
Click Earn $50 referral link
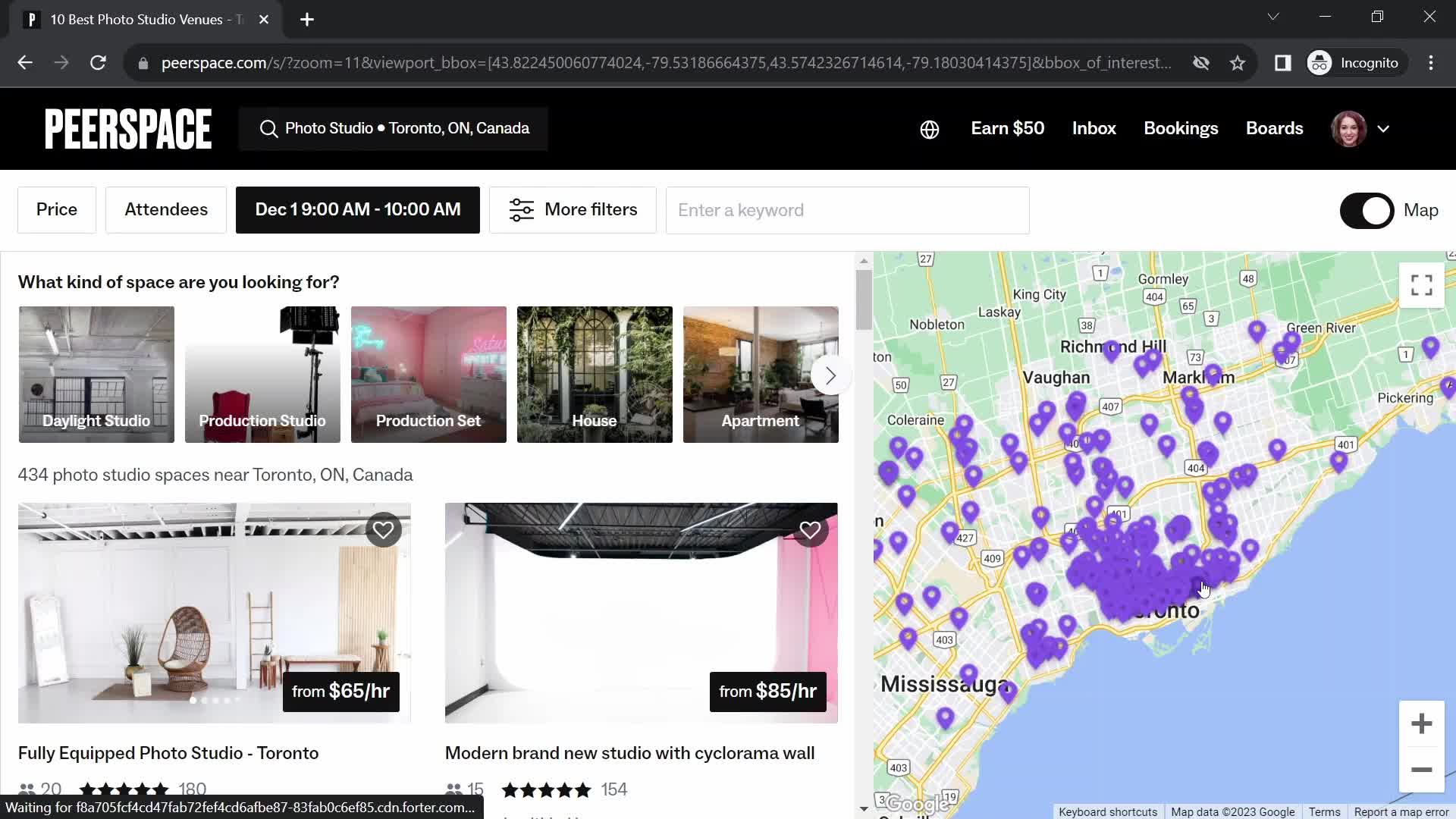coord(1007,127)
